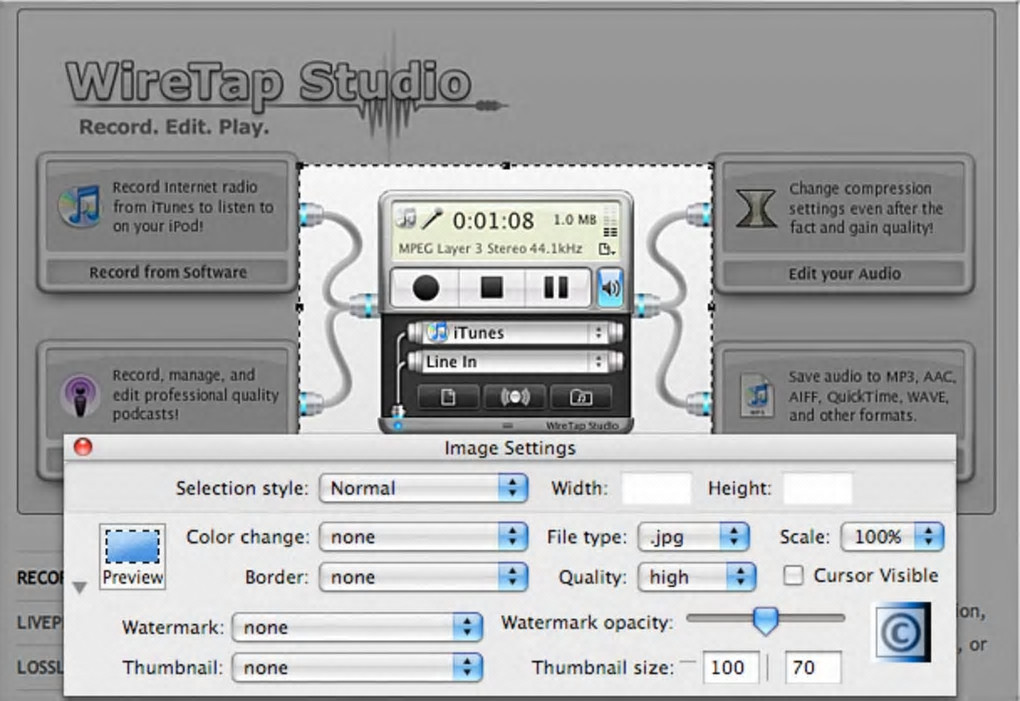Enable the Cursor Visible checkbox
Screen dimensions: 1020x701
793,575
